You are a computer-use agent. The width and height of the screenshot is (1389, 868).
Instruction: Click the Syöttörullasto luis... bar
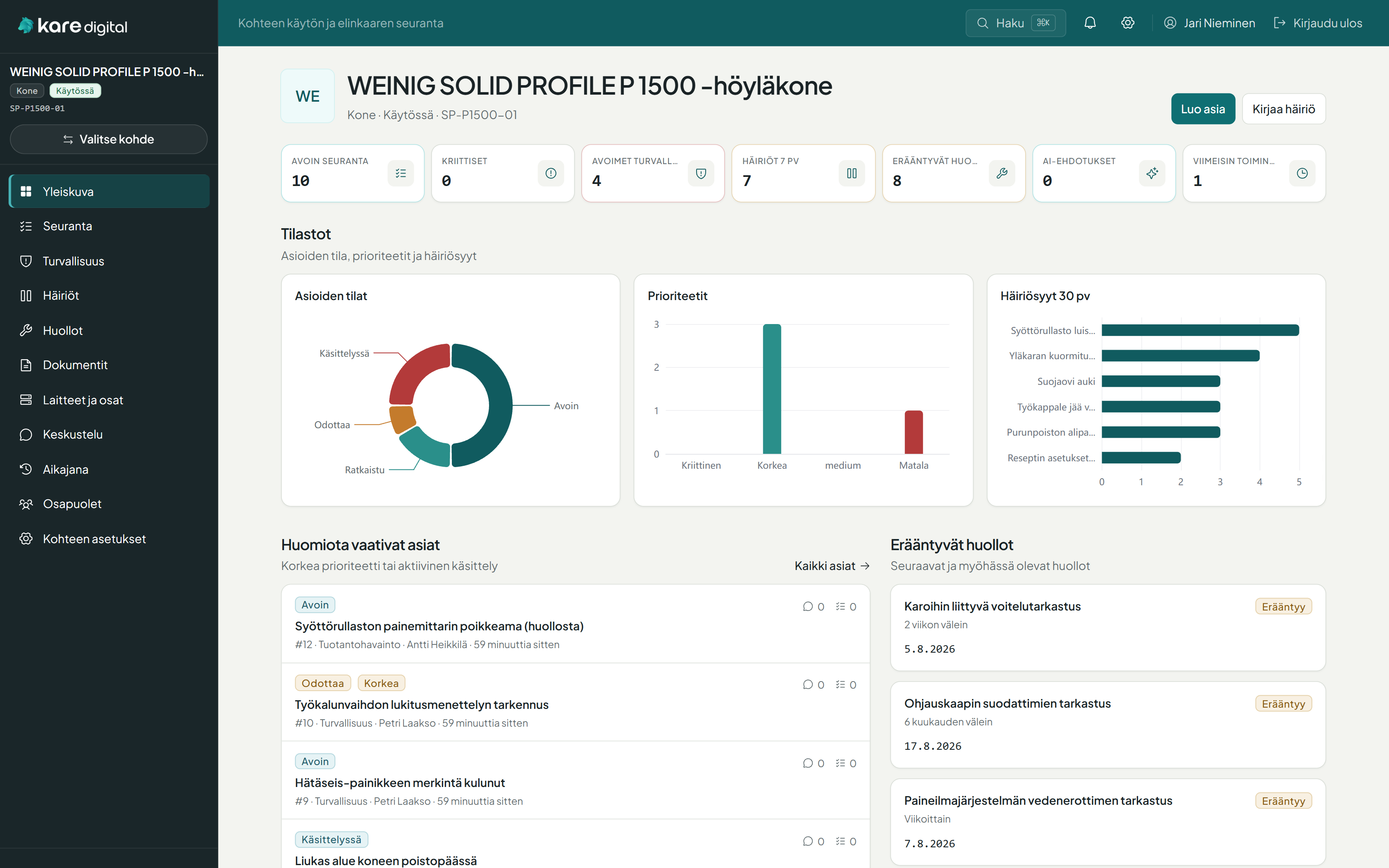coord(1200,330)
